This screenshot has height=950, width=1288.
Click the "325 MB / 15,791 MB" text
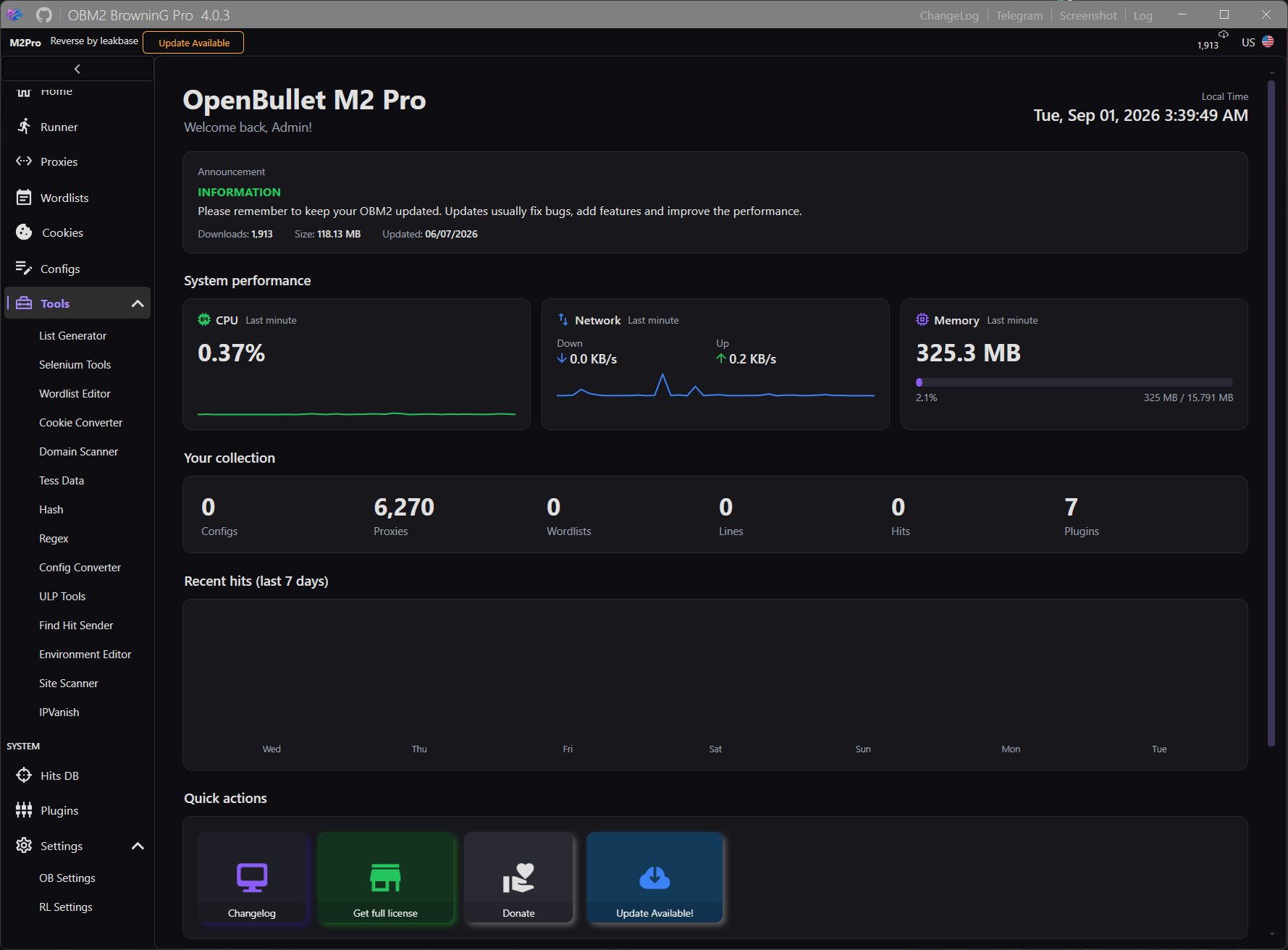(x=1189, y=398)
